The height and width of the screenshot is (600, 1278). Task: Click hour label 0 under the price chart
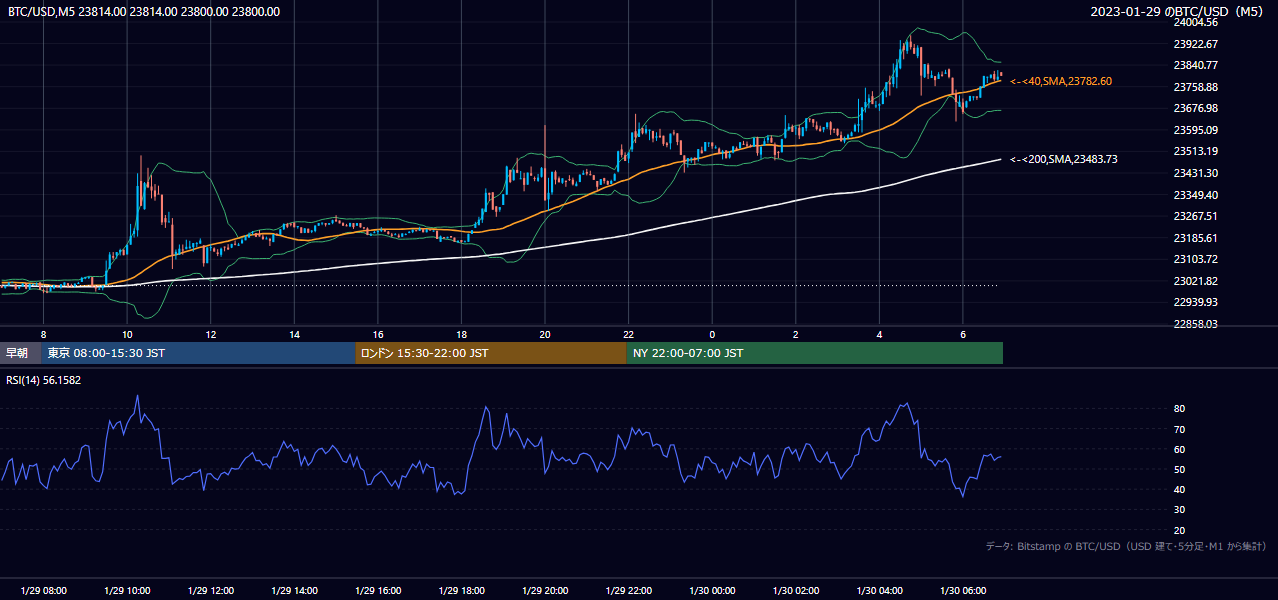tap(712, 334)
